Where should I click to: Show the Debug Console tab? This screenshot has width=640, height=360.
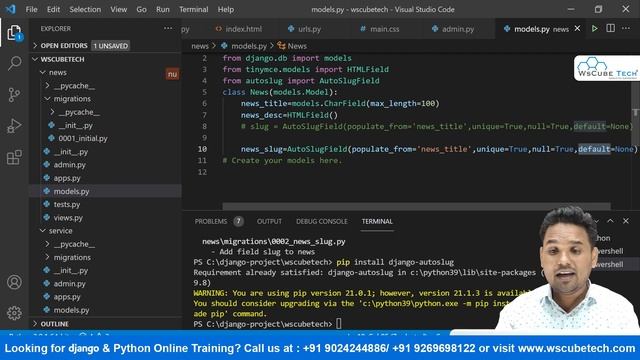(x=322, y=221)
